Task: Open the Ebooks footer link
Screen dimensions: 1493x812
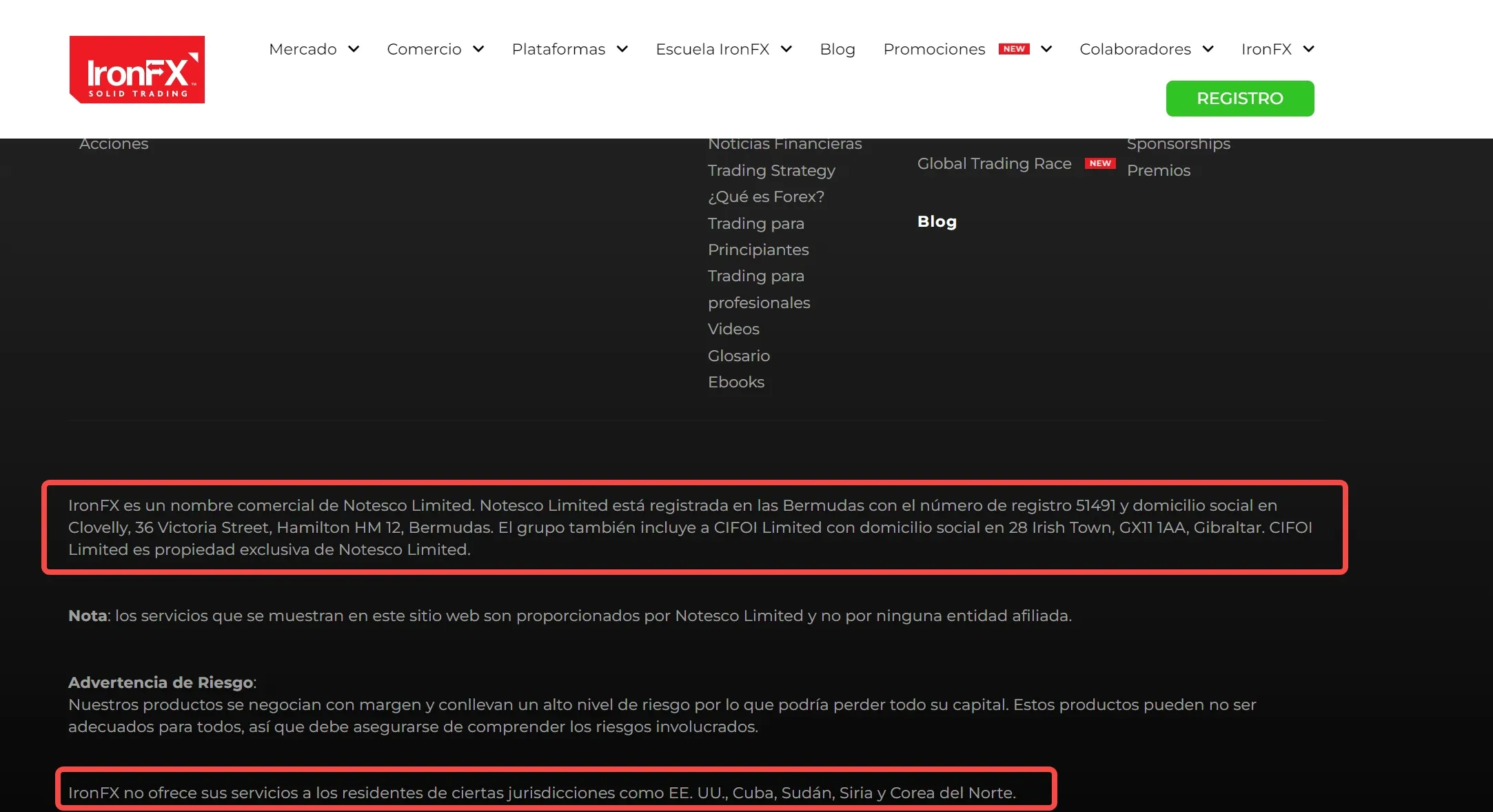Action: click(x=736, y=382)
